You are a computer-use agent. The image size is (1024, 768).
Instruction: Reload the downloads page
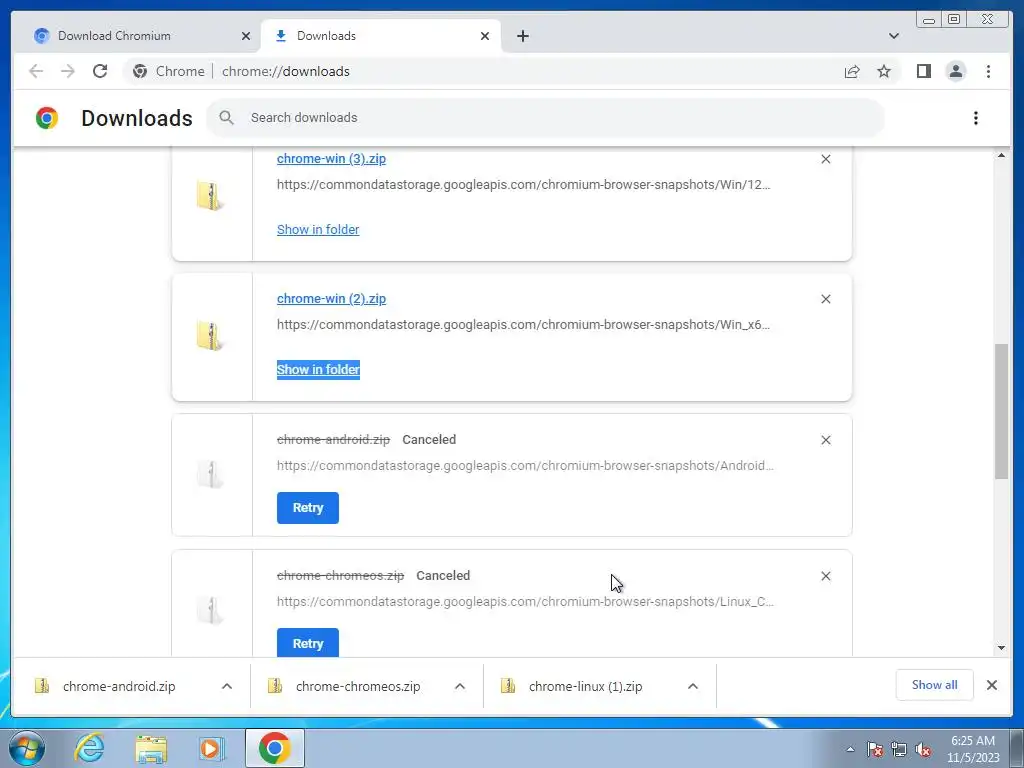tap(100, 71)
